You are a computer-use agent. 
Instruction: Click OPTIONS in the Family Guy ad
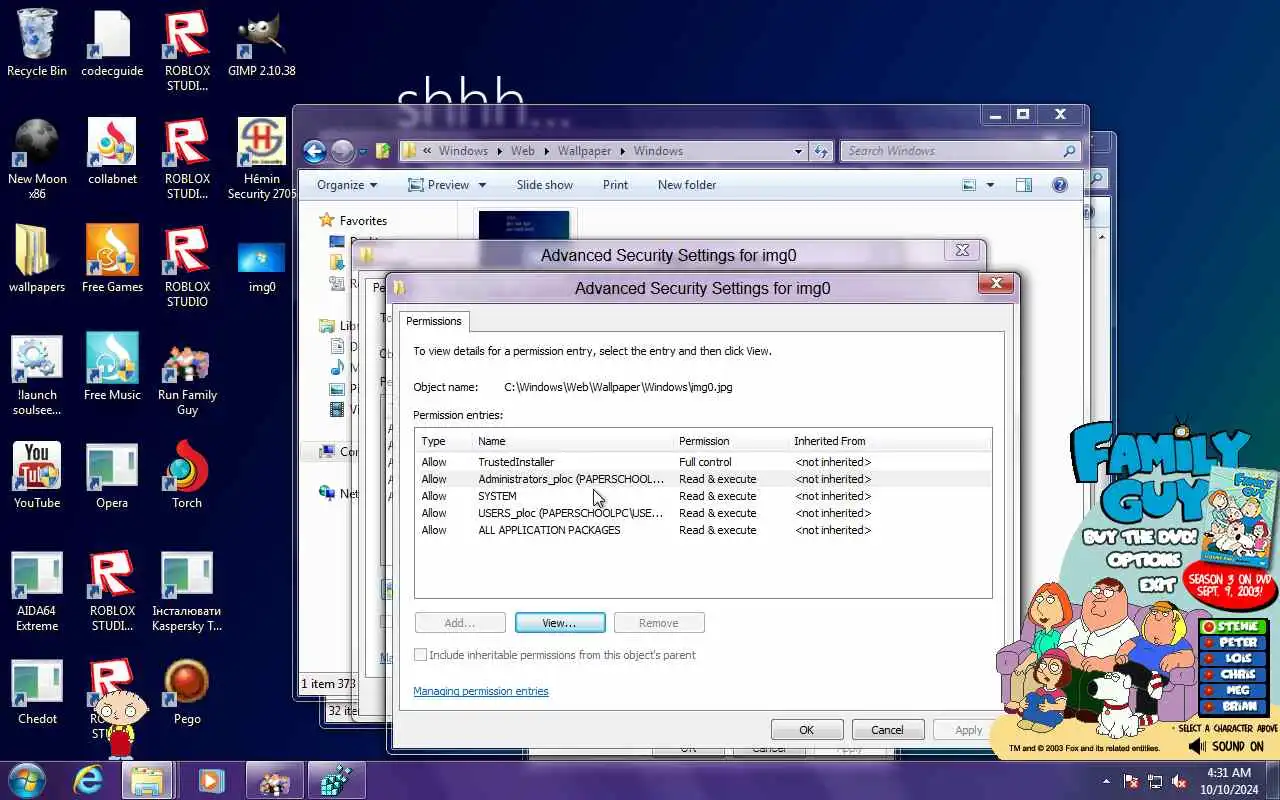(x=1144, y=561)
